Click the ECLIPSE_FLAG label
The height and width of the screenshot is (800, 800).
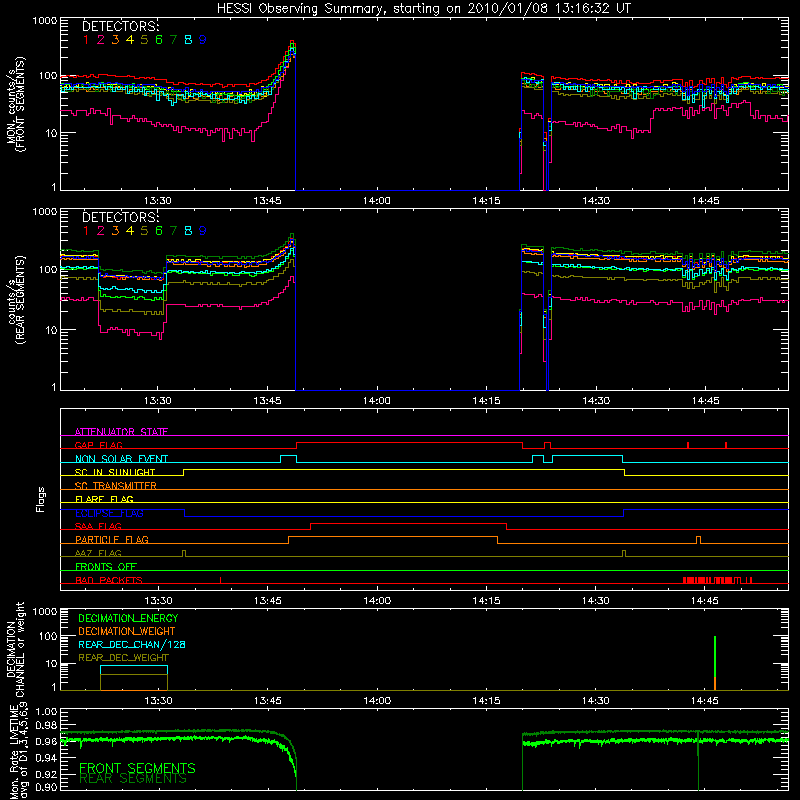point(109,513)
